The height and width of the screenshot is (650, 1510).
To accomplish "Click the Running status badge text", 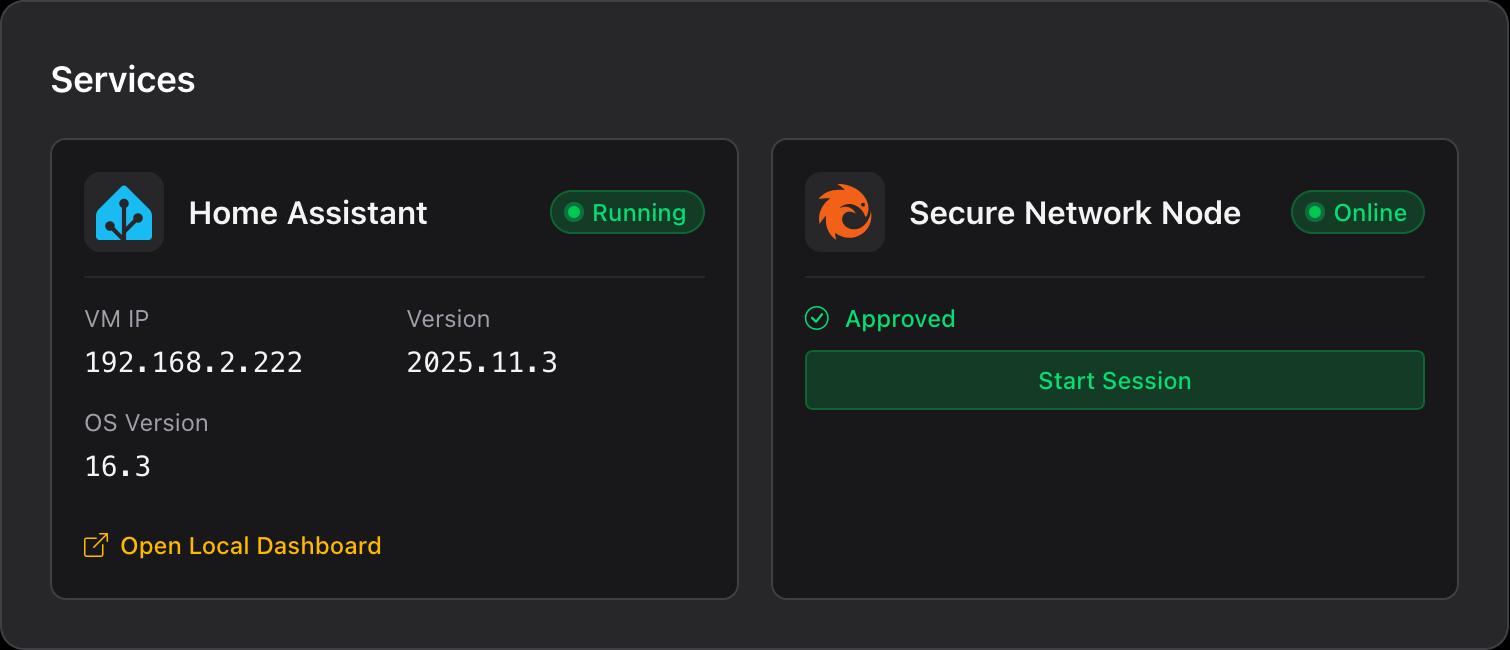I will [639, 213].
